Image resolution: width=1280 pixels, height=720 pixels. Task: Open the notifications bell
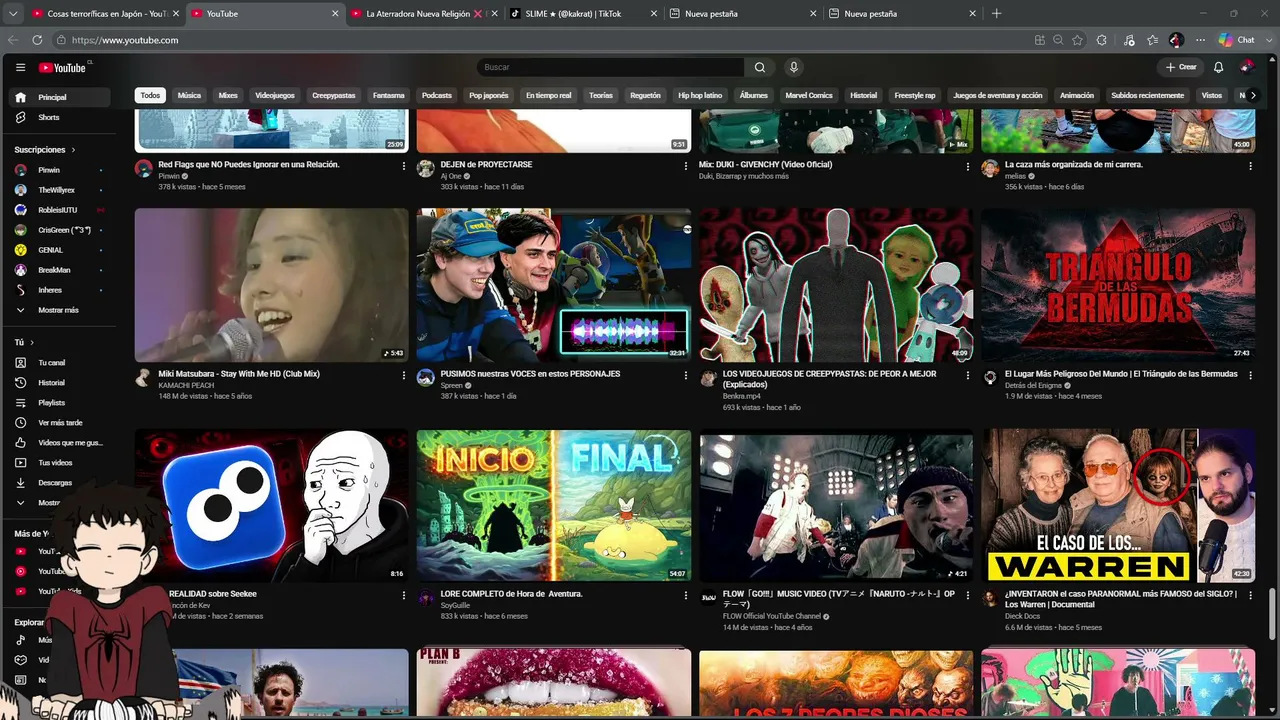tap(1218, 67)
